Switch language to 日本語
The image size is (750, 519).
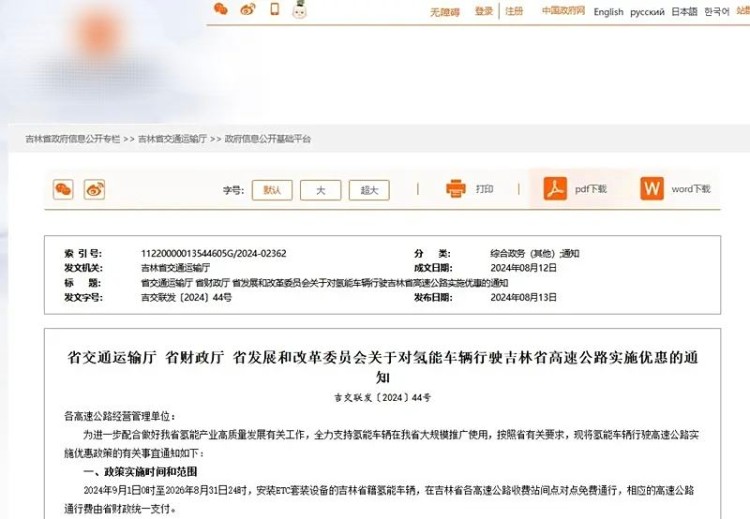(x=684, y=12)
